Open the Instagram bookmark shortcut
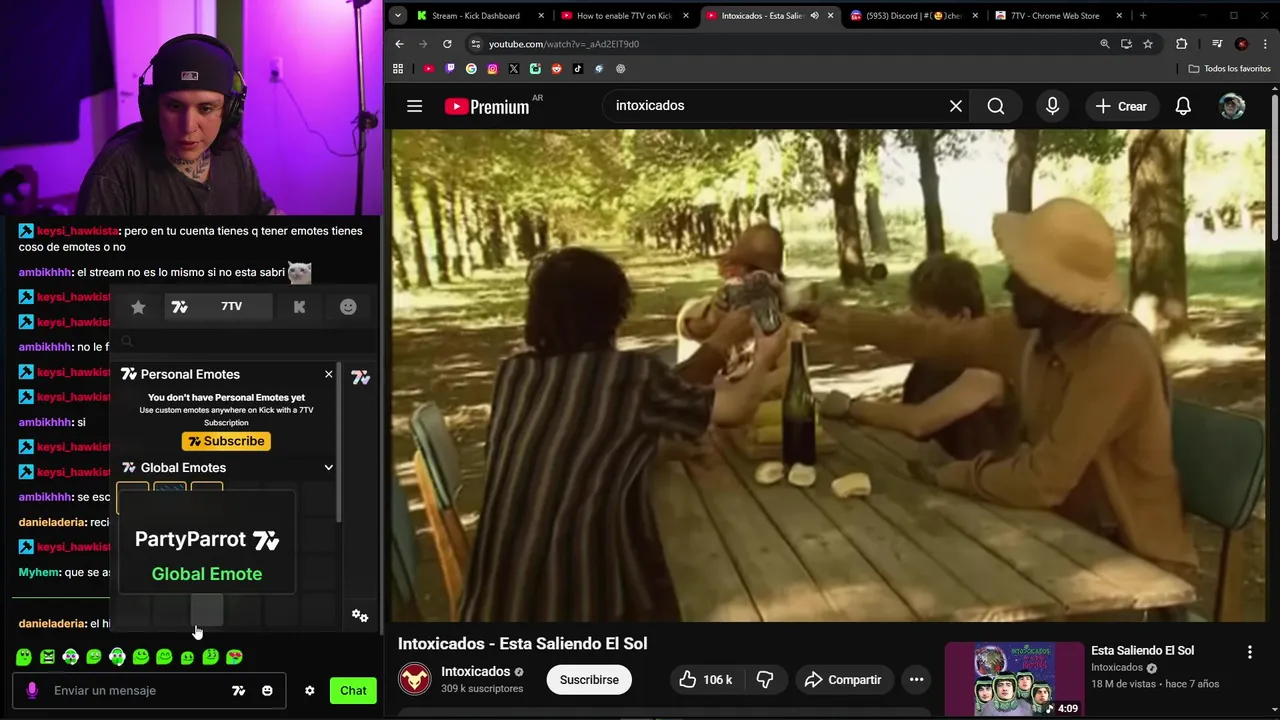Image resolution: width=1280 pixels, height=720 pixels. click(x=492, y=69)
